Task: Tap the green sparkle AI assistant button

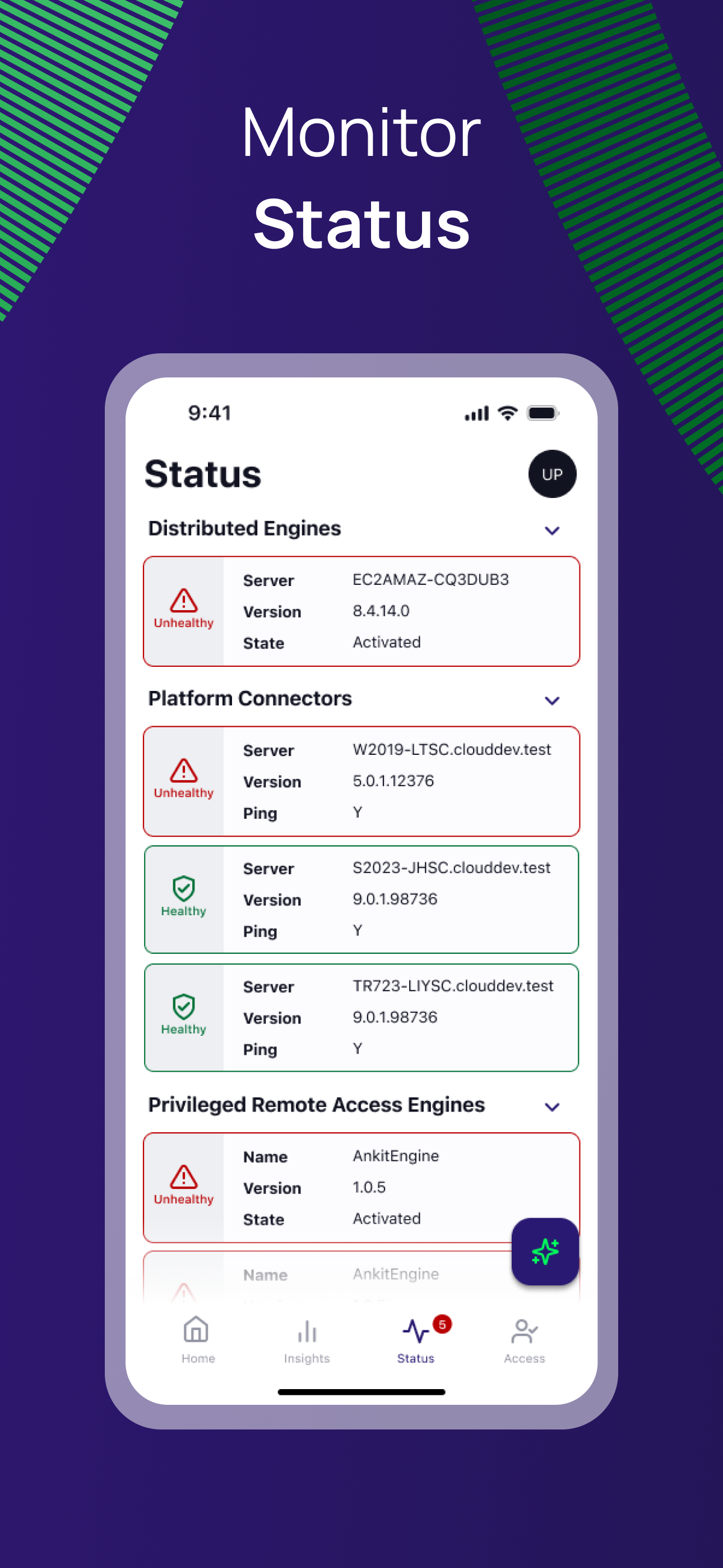Action: (x=545, y=1251)
